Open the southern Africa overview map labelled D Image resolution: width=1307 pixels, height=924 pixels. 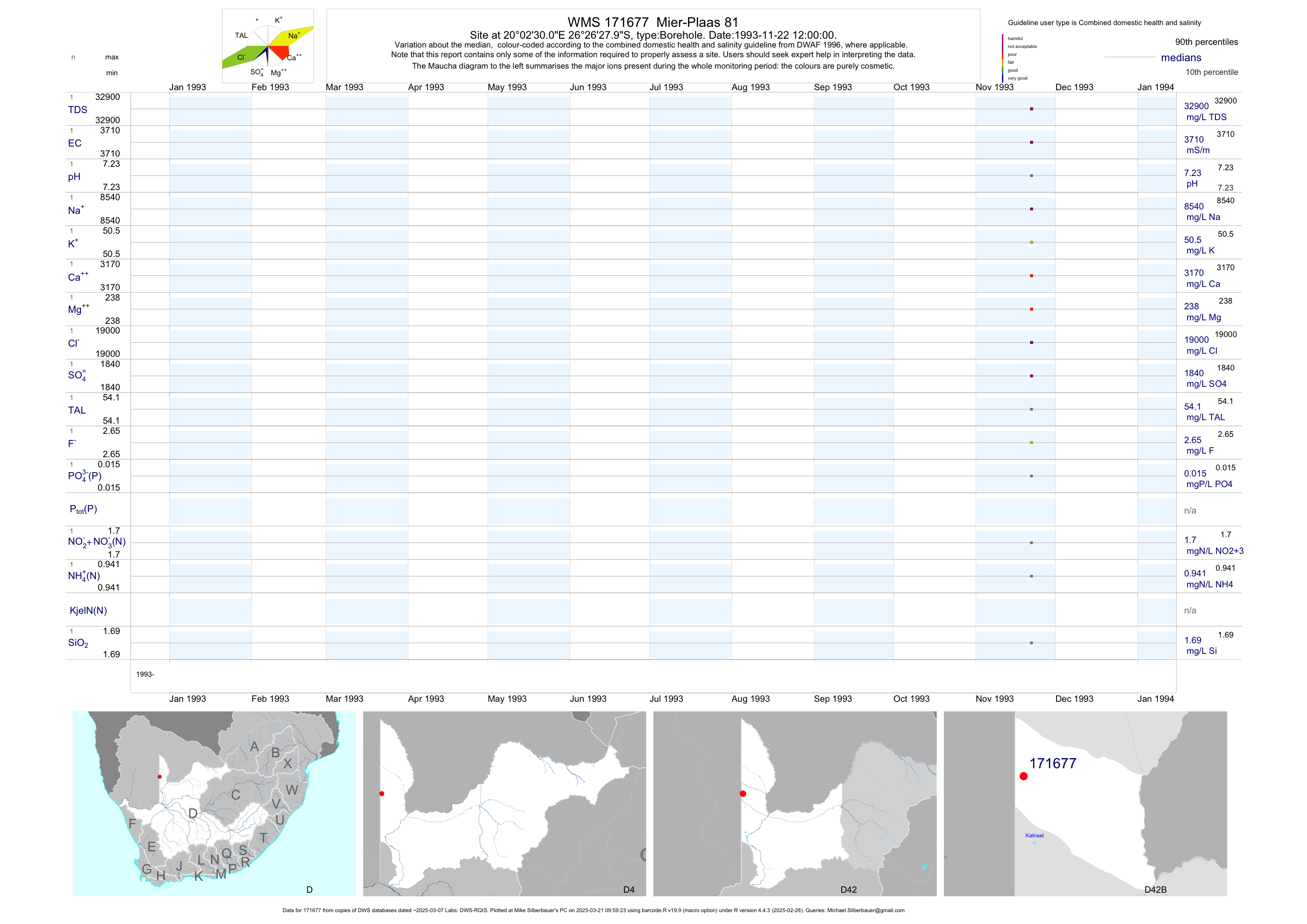click(x=214, y=803)
